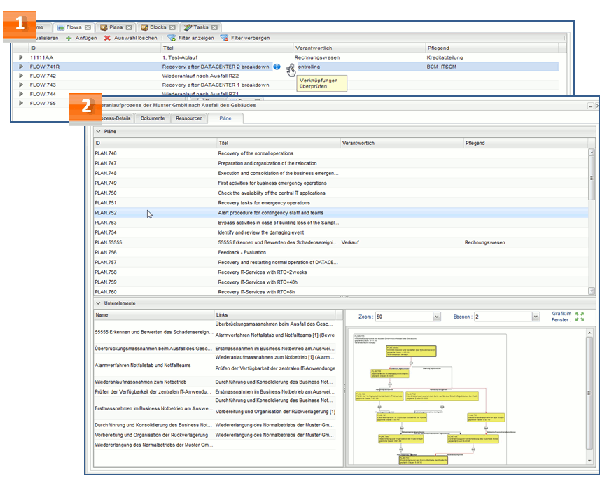Select 'Wiederanlaufmassnahmen zum Notbetrieb' in Name list
Viewport: 600px width, 486px height.
(154, 382)
